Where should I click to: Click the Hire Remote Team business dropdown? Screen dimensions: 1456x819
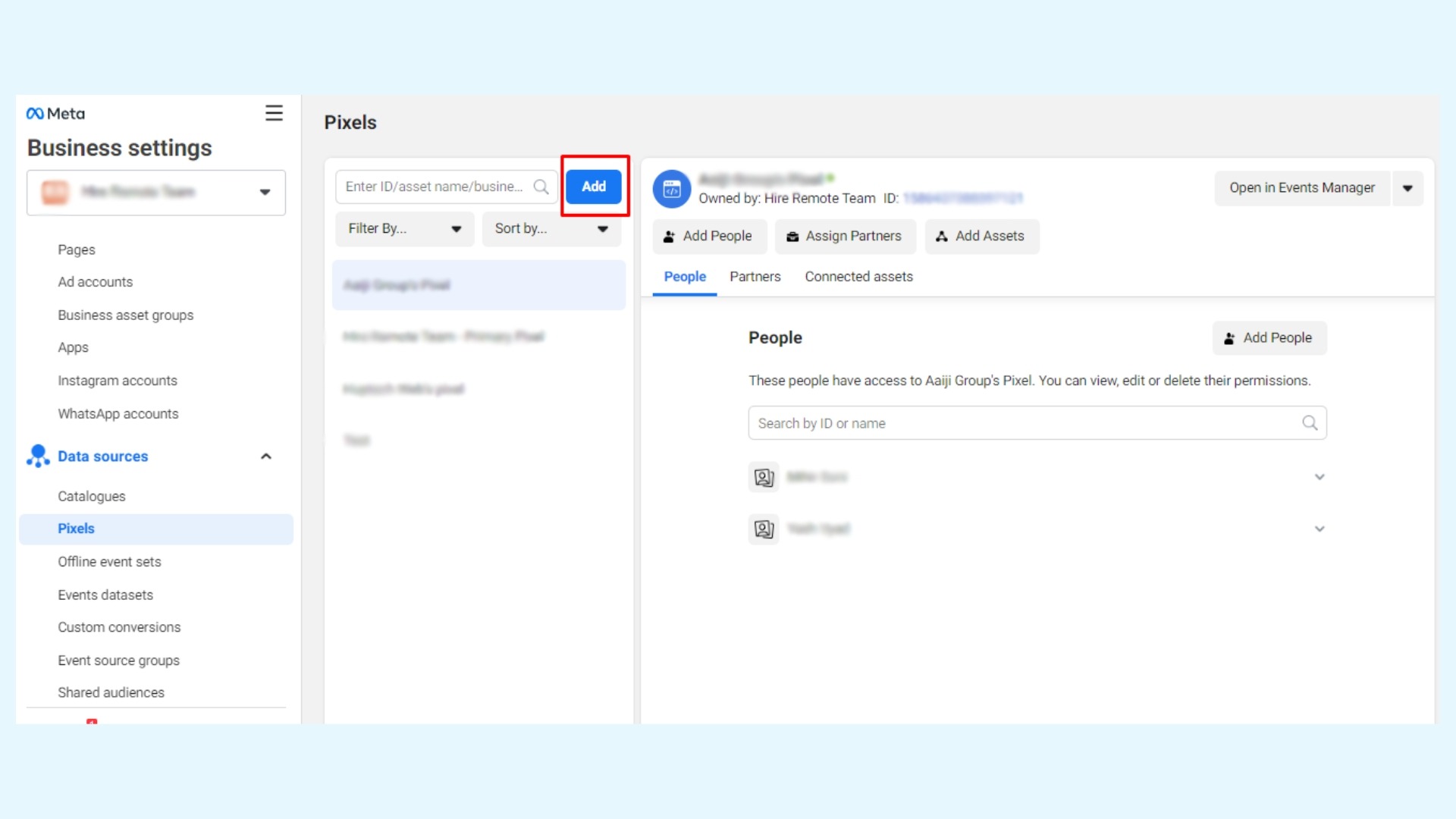coord(155,192)
